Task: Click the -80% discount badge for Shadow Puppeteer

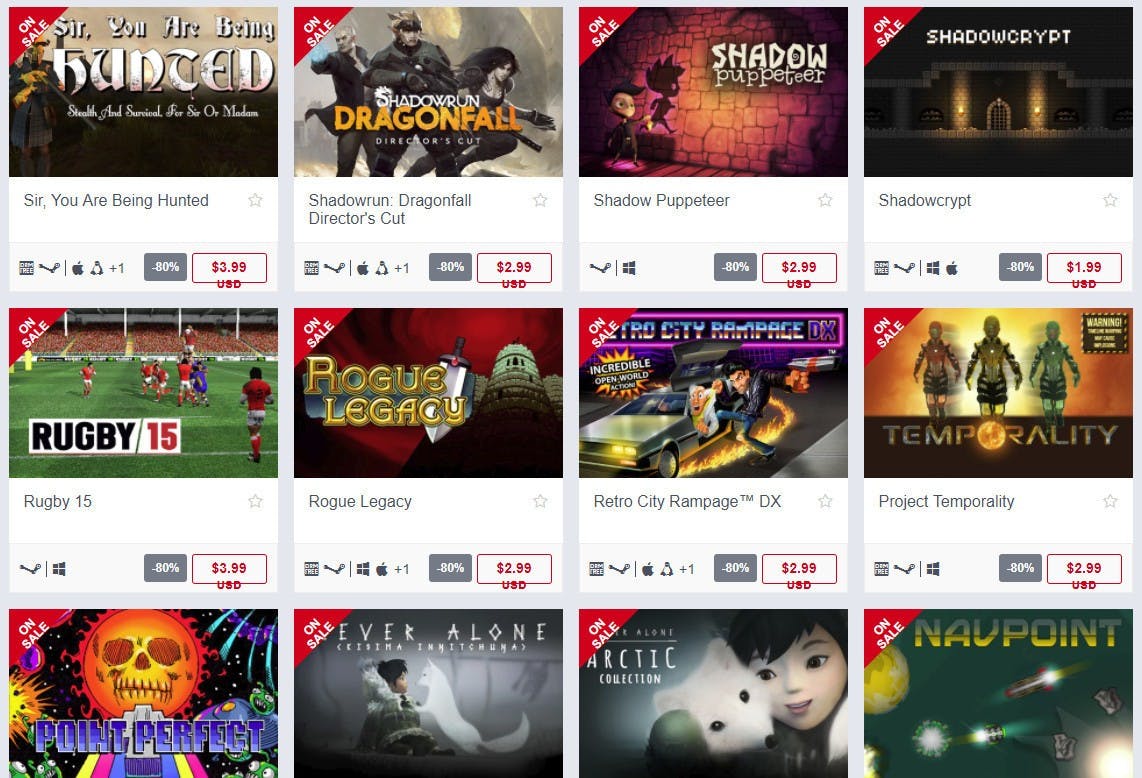Action: coord(735,267)
